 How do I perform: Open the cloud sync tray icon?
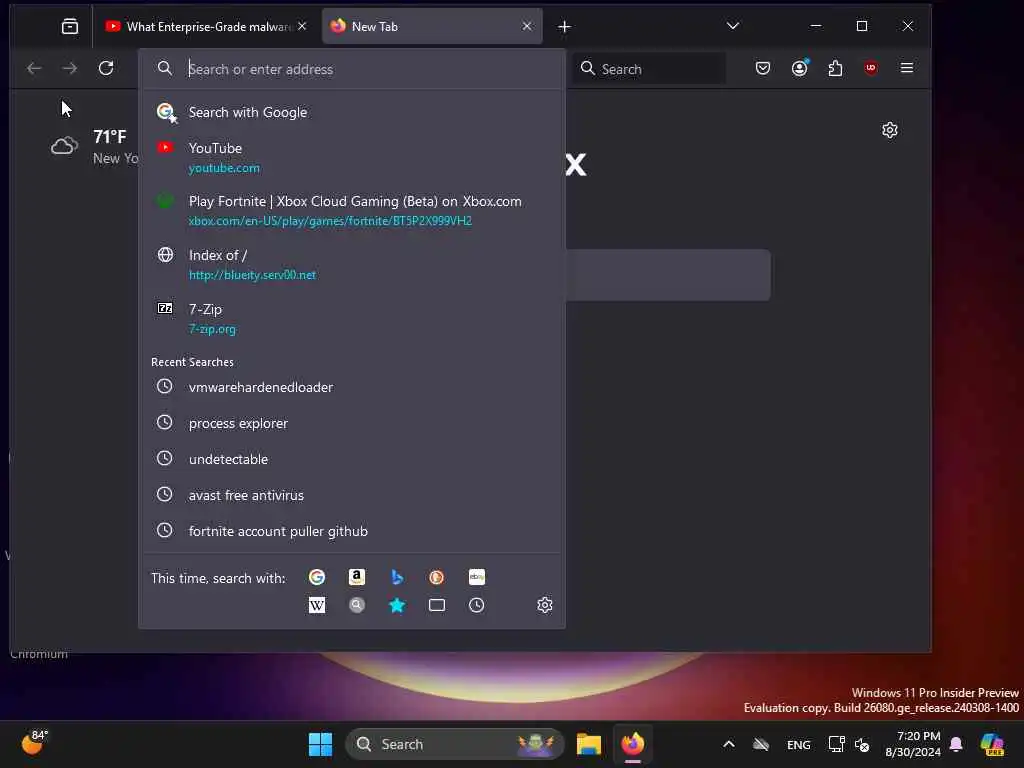coord(761,744)
